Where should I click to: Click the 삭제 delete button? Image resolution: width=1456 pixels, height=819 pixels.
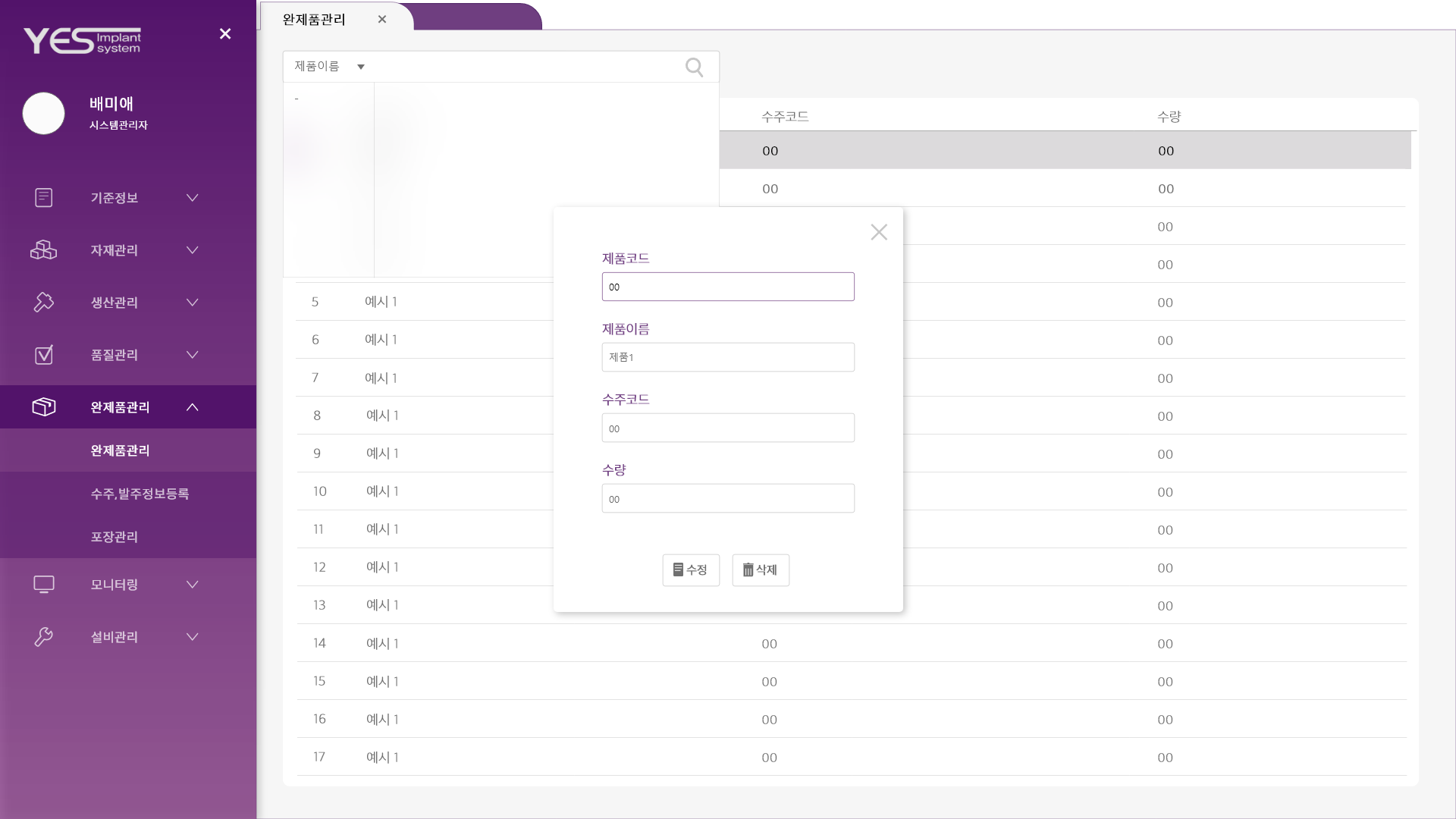(761, 570)
